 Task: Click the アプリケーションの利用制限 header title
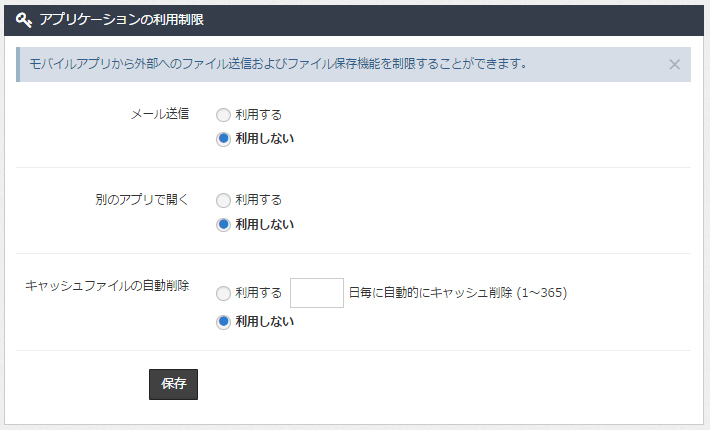(x=121, y=20)
